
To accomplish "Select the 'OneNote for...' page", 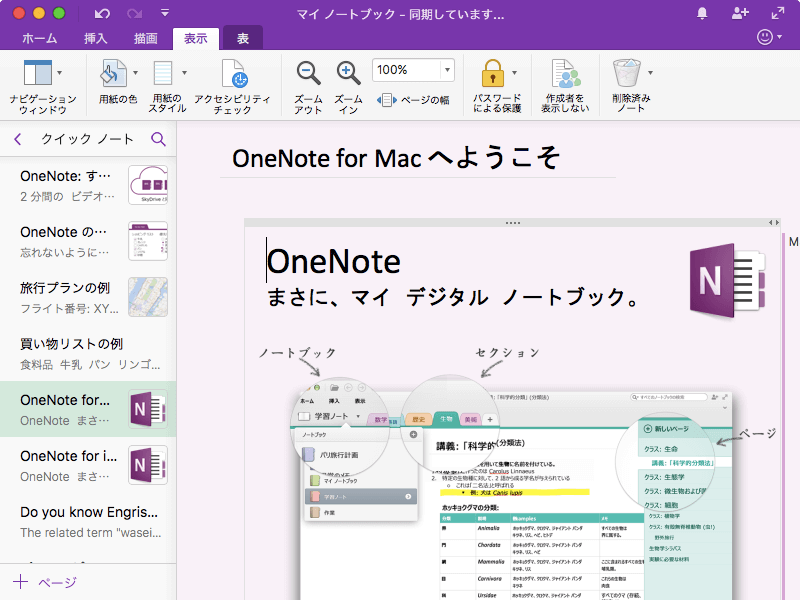I will (88, 409).
